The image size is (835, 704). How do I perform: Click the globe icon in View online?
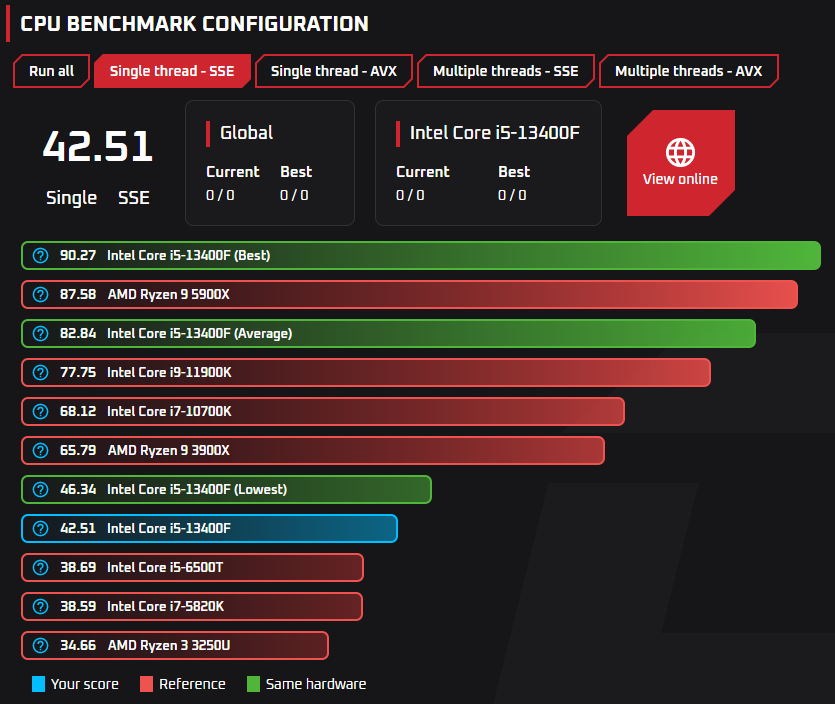(680, 152)
